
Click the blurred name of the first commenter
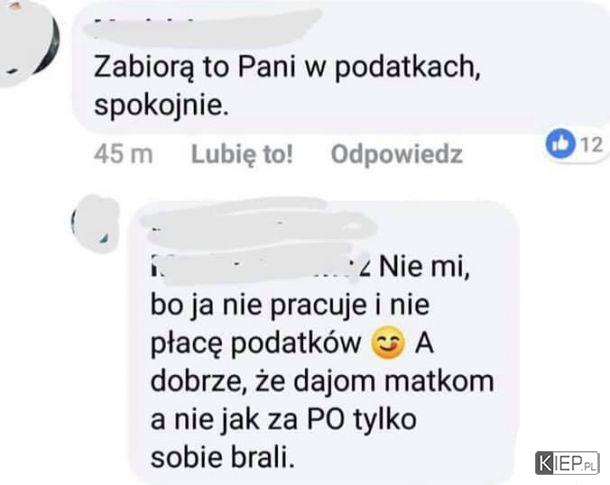tap(202, 26)
